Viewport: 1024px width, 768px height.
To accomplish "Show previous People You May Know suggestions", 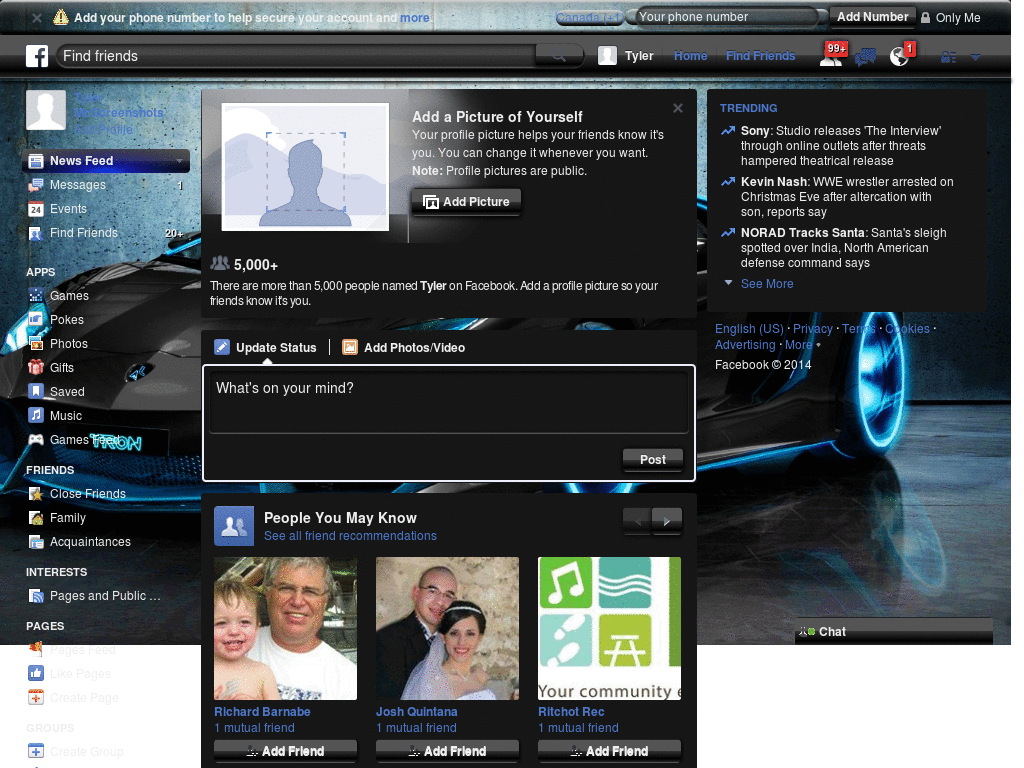I will 637,521.
